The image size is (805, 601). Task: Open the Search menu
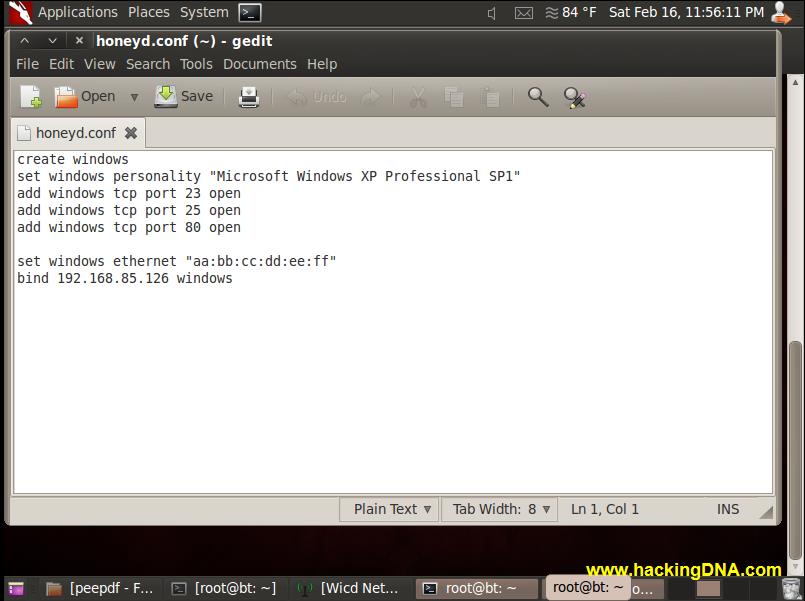148,64
